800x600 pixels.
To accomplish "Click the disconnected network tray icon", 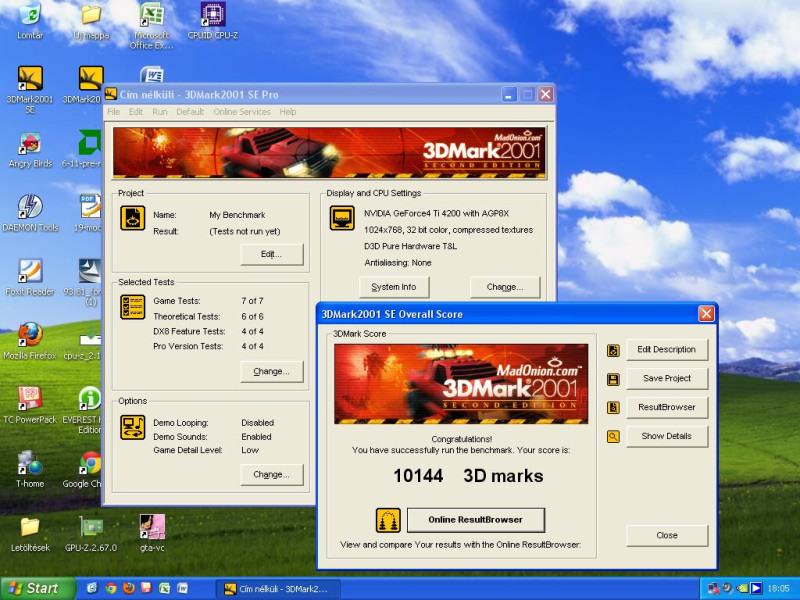I will (714, 588).
